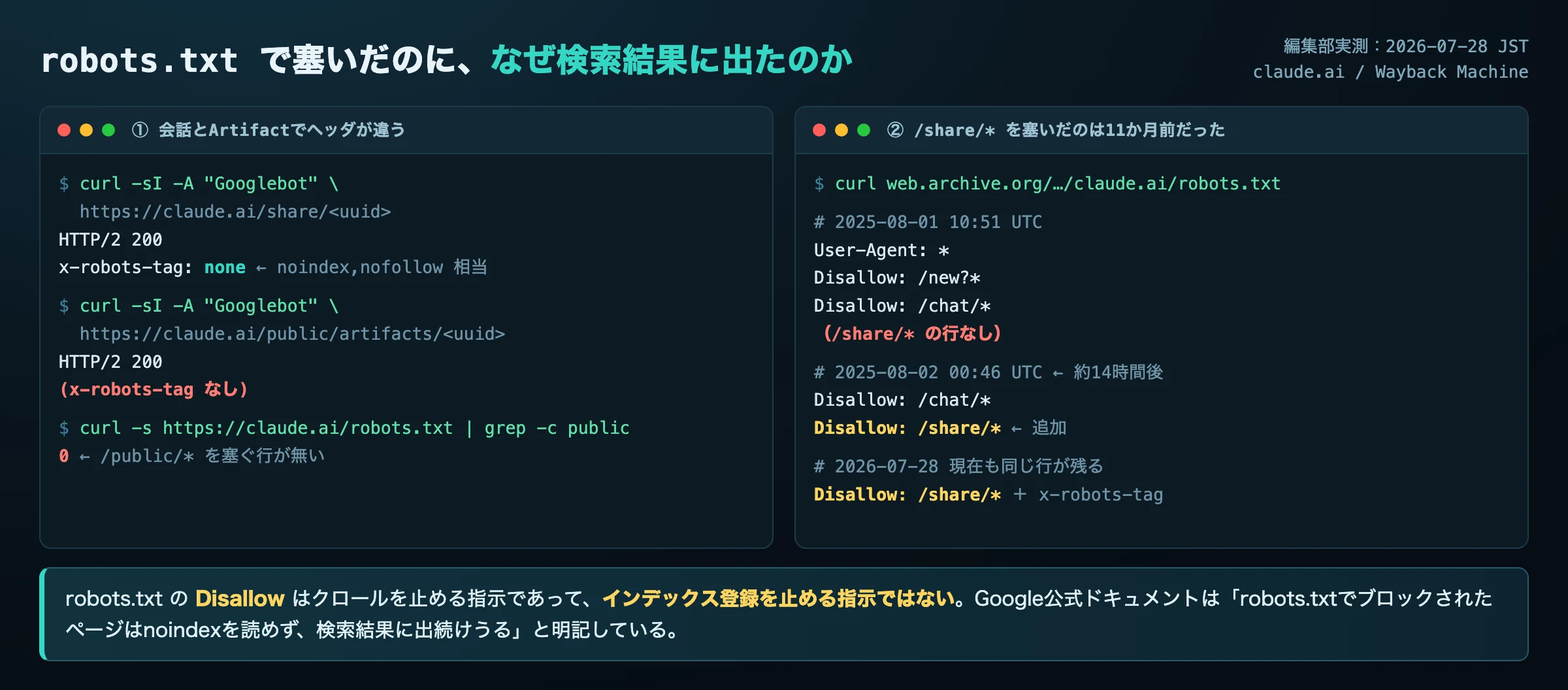Click the note '/public/* を塞ぐ行が無い'
Image resolution: width=1568 pixels, height=690 pixels.
click(x=212, y=456)
